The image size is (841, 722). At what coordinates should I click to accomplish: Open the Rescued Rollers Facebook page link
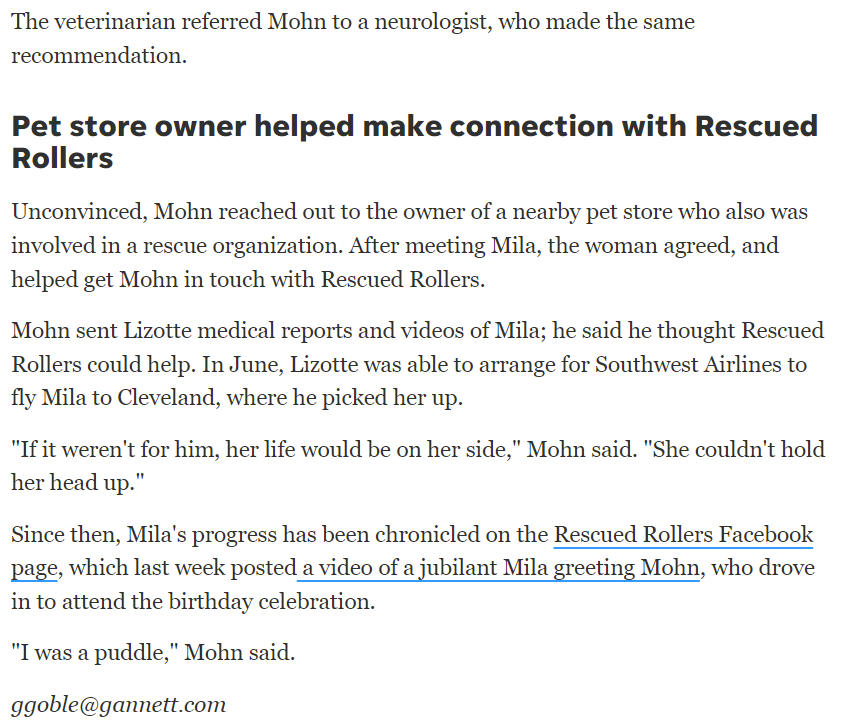[x=683, y=535]
